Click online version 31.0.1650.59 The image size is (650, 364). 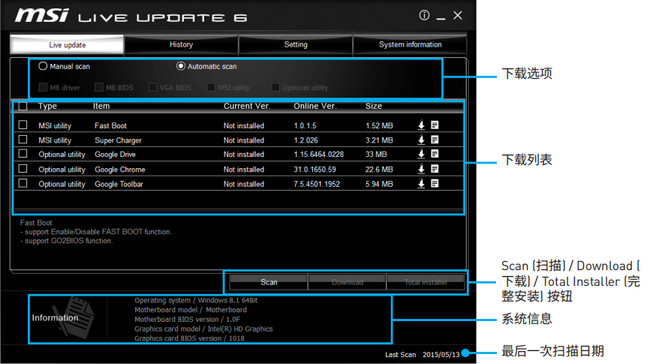pyautogui.click(x=315, y=170)
